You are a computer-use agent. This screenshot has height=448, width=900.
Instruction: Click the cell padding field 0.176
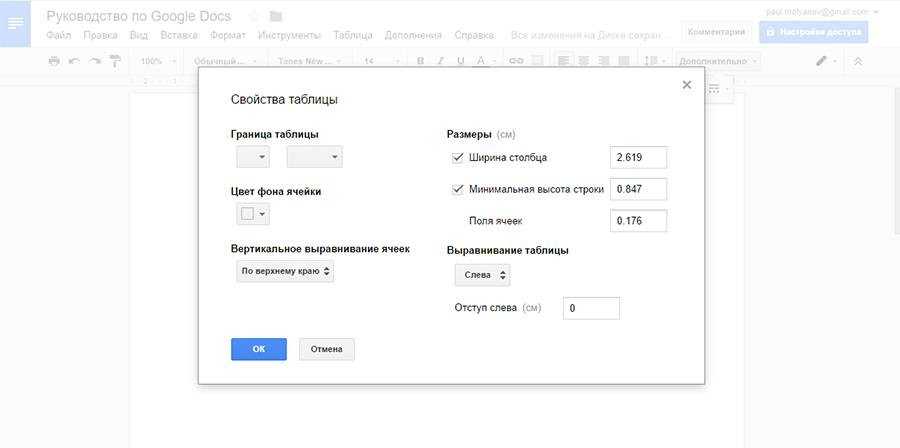tap(638, 220)
